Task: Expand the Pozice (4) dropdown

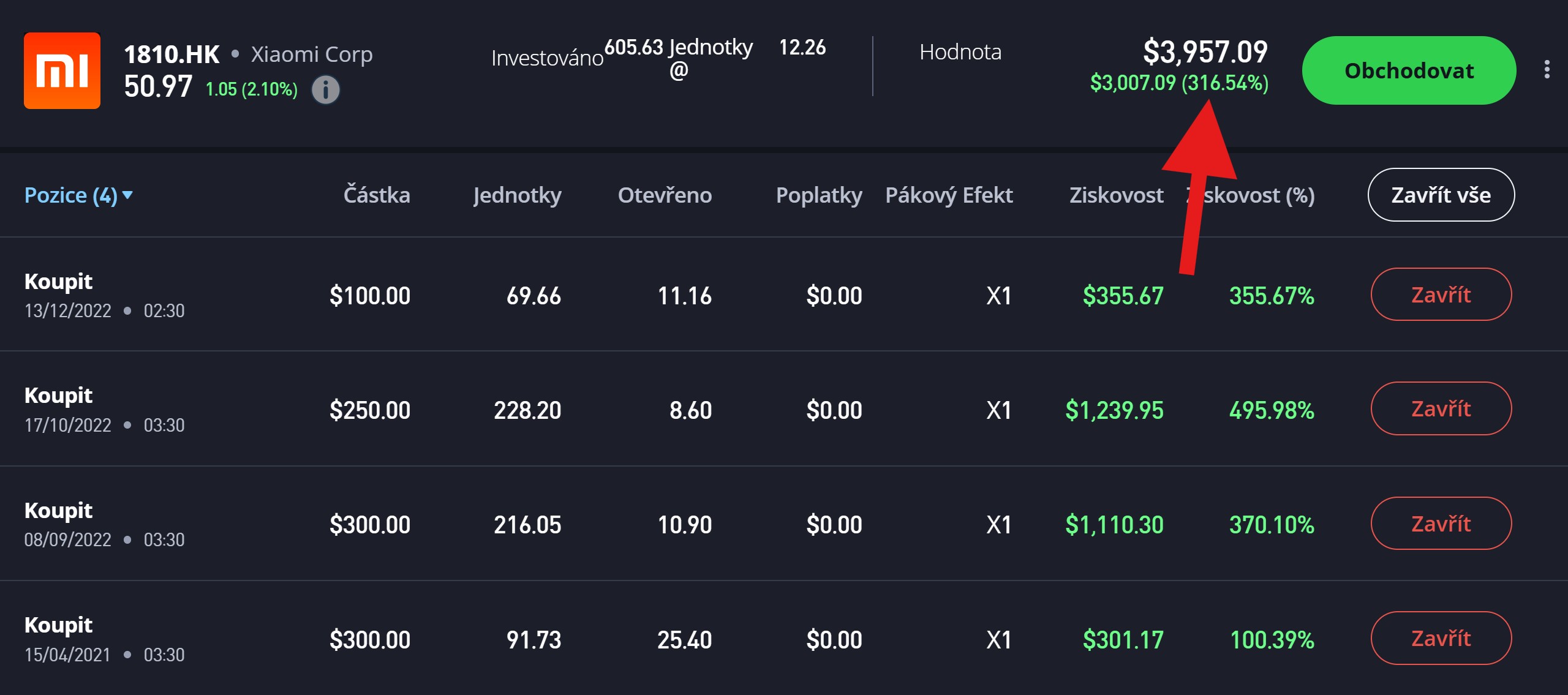Action: pyautogui.click(x=78, y=195)
